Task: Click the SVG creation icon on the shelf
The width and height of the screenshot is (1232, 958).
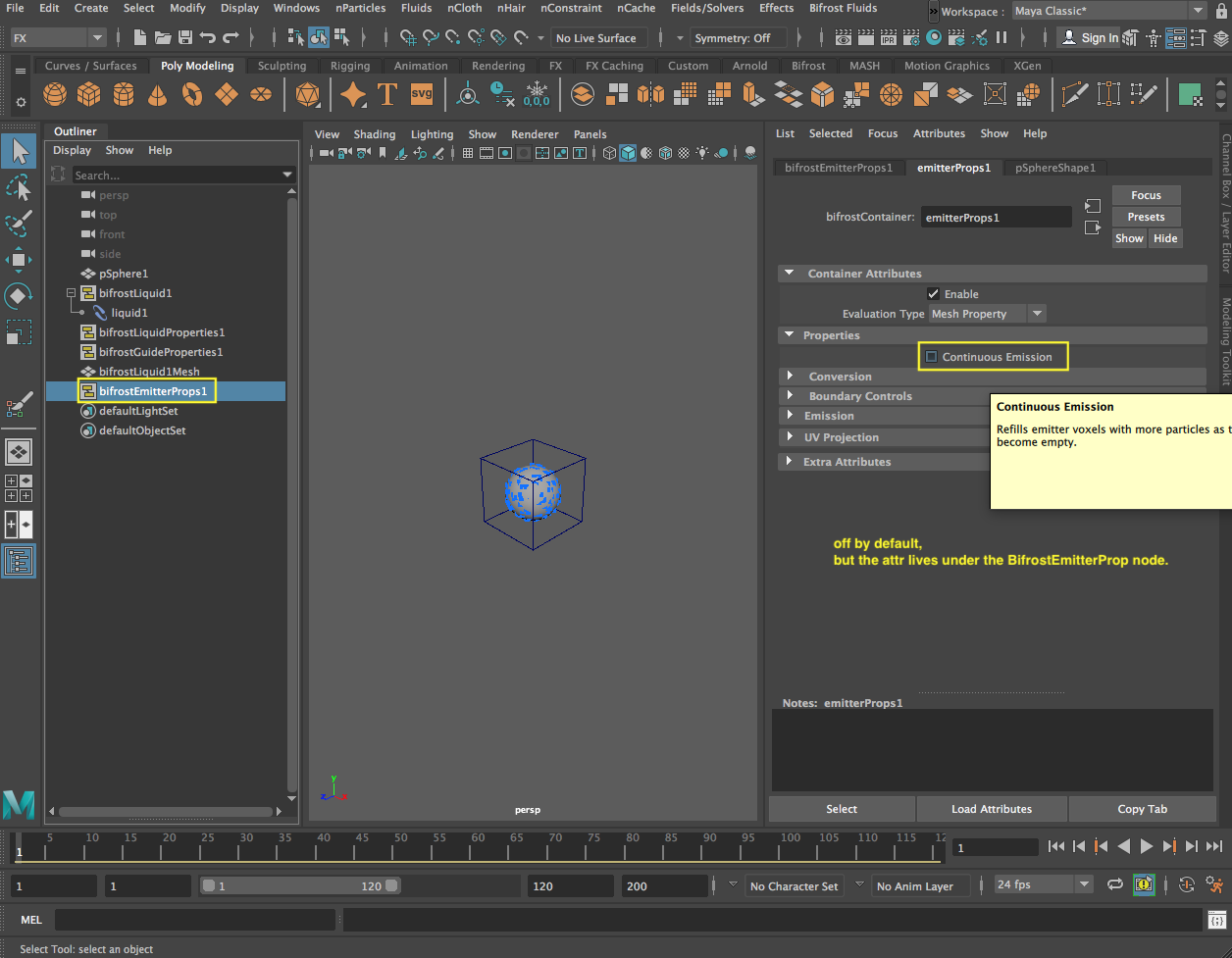Action: [421, 94]
